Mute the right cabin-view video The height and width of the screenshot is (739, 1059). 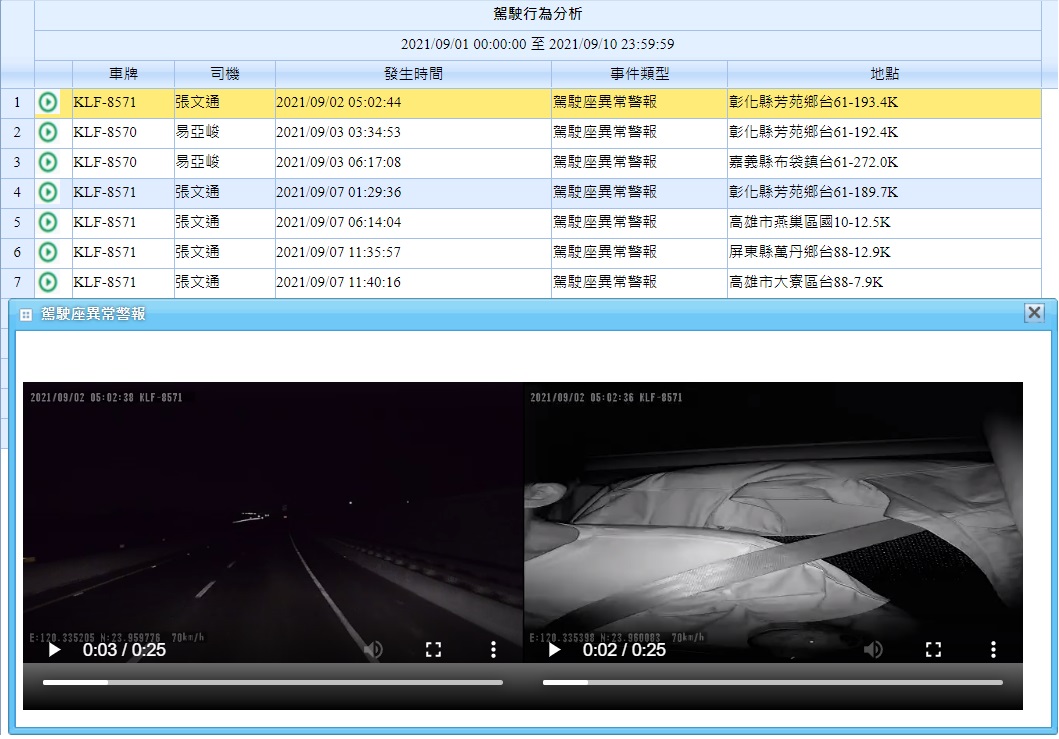pyautogui.click(x=873, y=650)
